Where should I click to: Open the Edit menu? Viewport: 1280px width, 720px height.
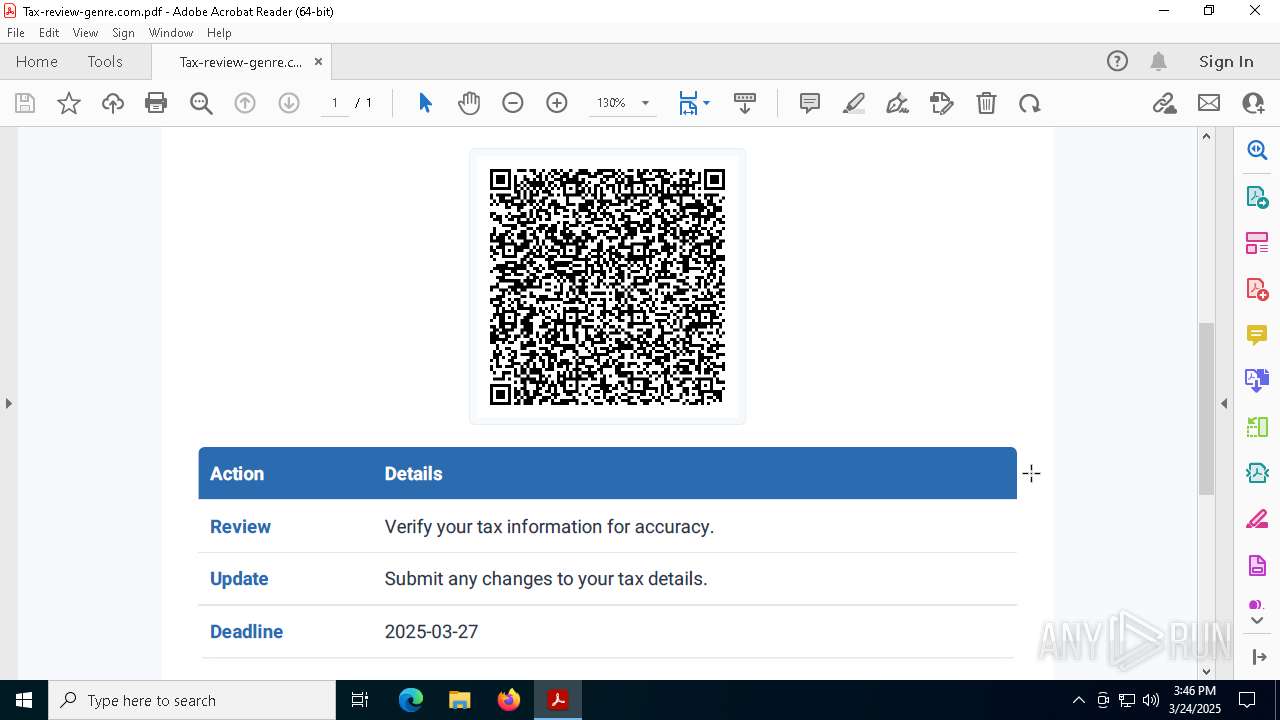click(x=49, y=33)
